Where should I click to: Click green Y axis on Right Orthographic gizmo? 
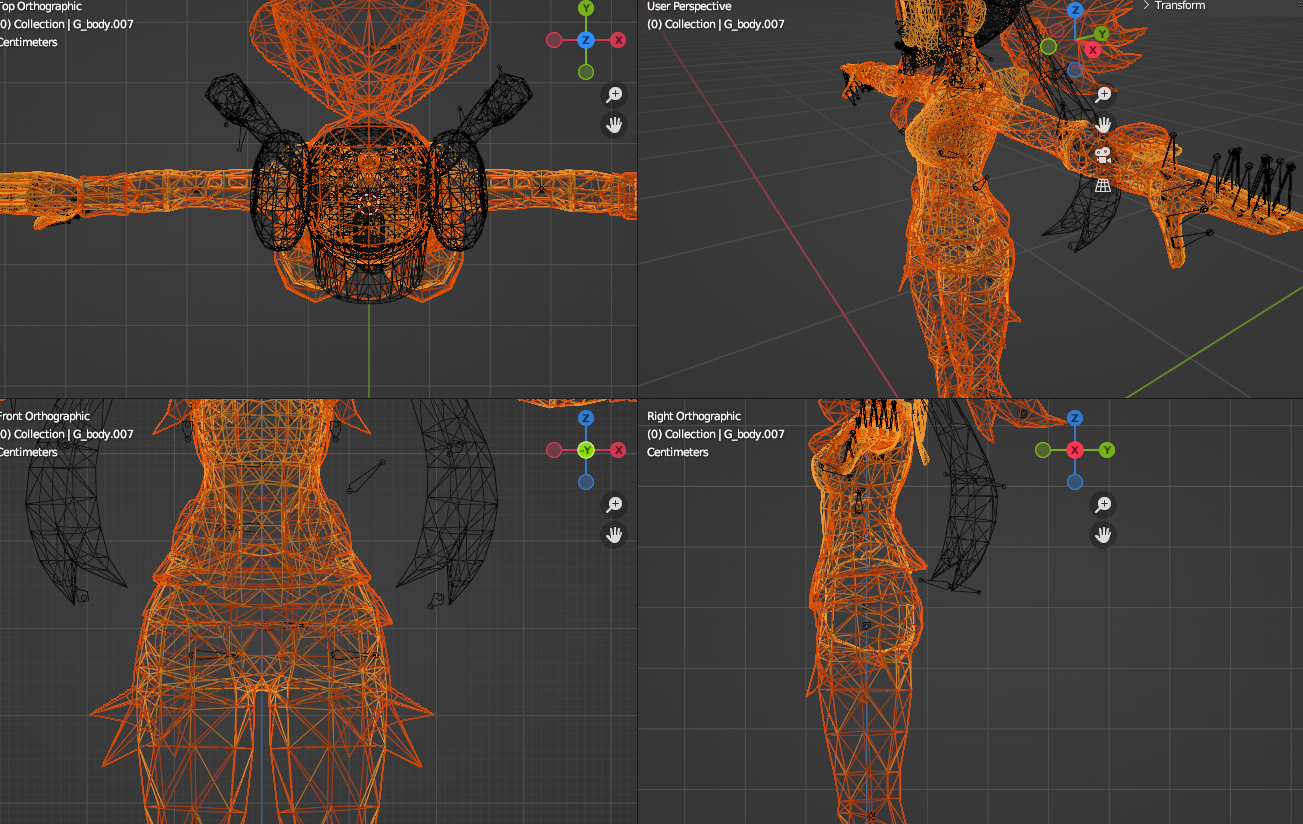pyautogui.click(x=1107, y=450)
